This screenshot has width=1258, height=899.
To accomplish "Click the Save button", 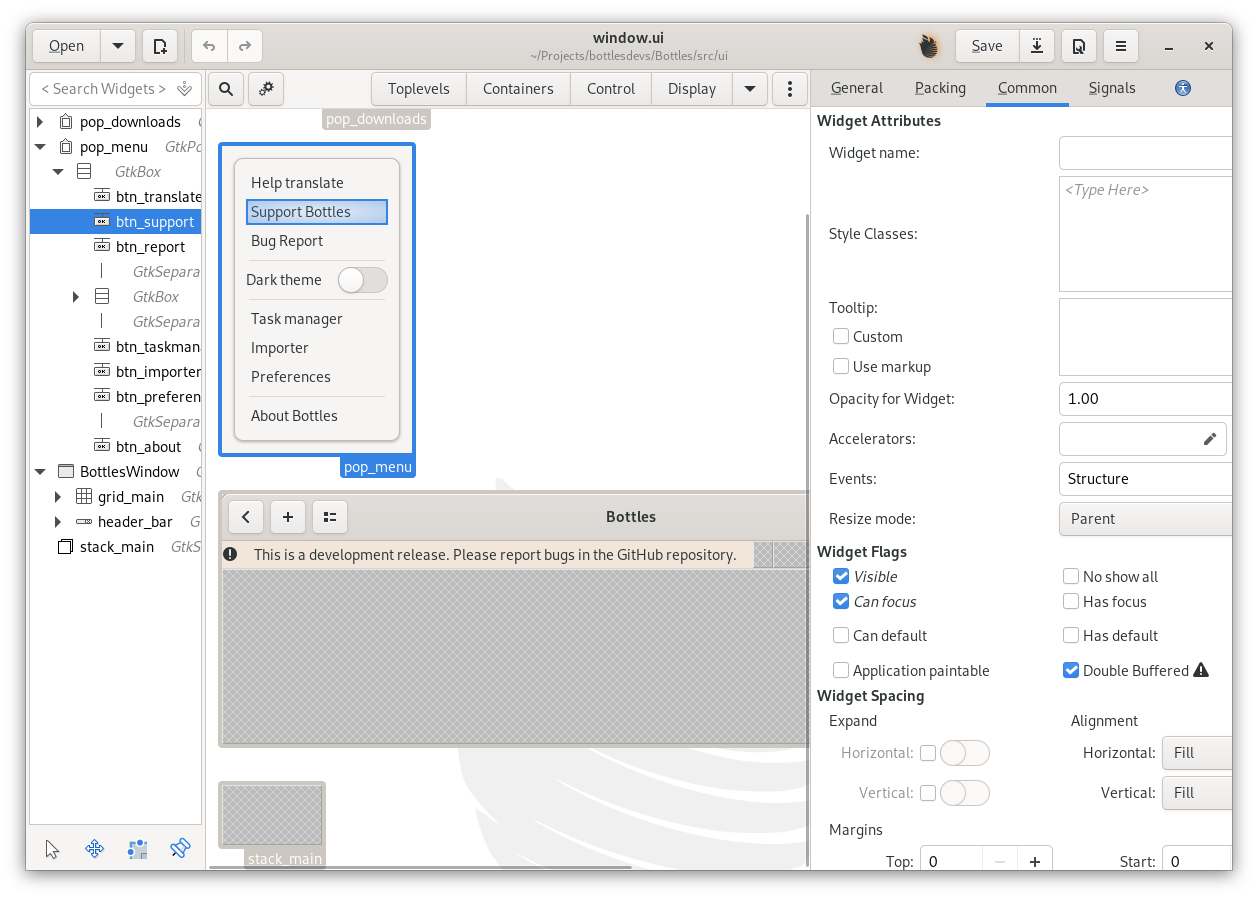I will pyautogui.click(x=986, y=46).
